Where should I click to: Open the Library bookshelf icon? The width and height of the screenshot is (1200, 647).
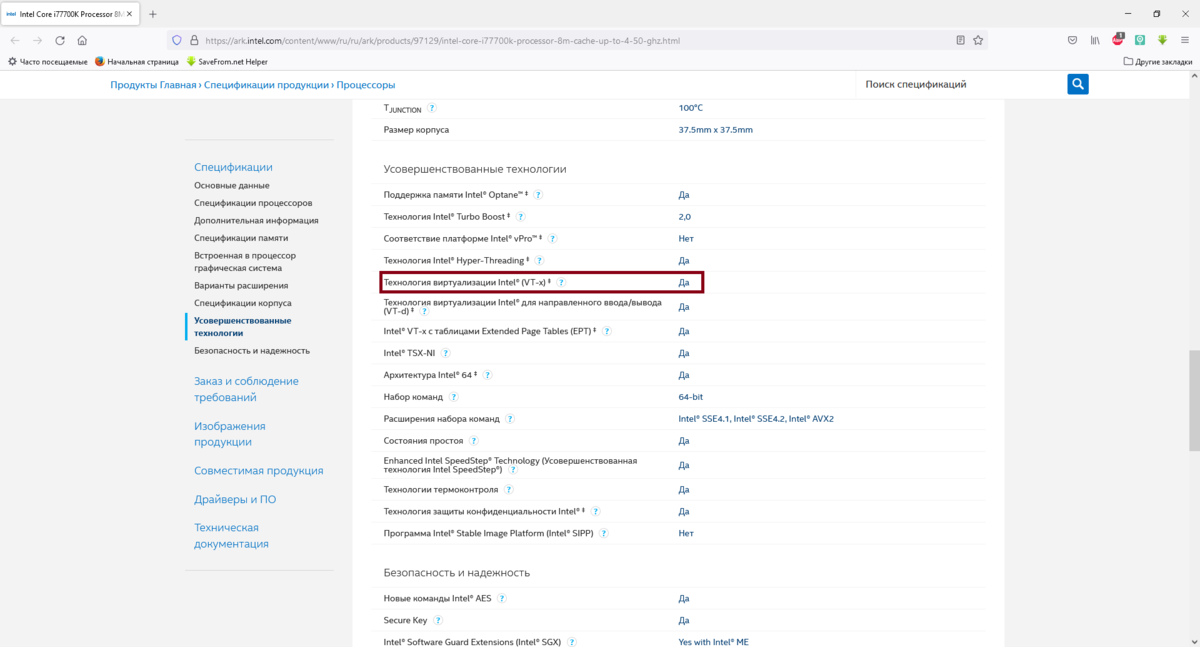coord(1095,40)
